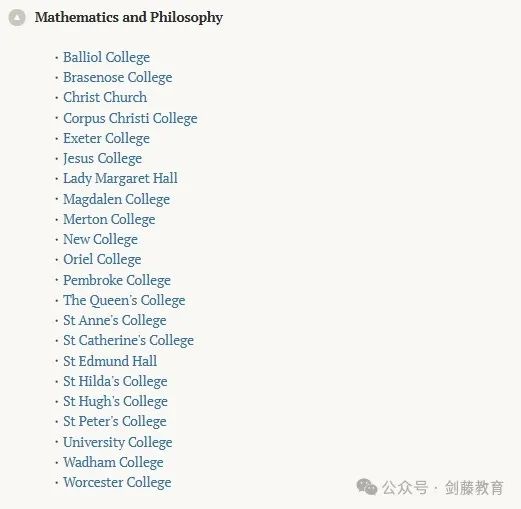Click the Merton College link
The image size is (521, 509).
(x=109, y=219)
